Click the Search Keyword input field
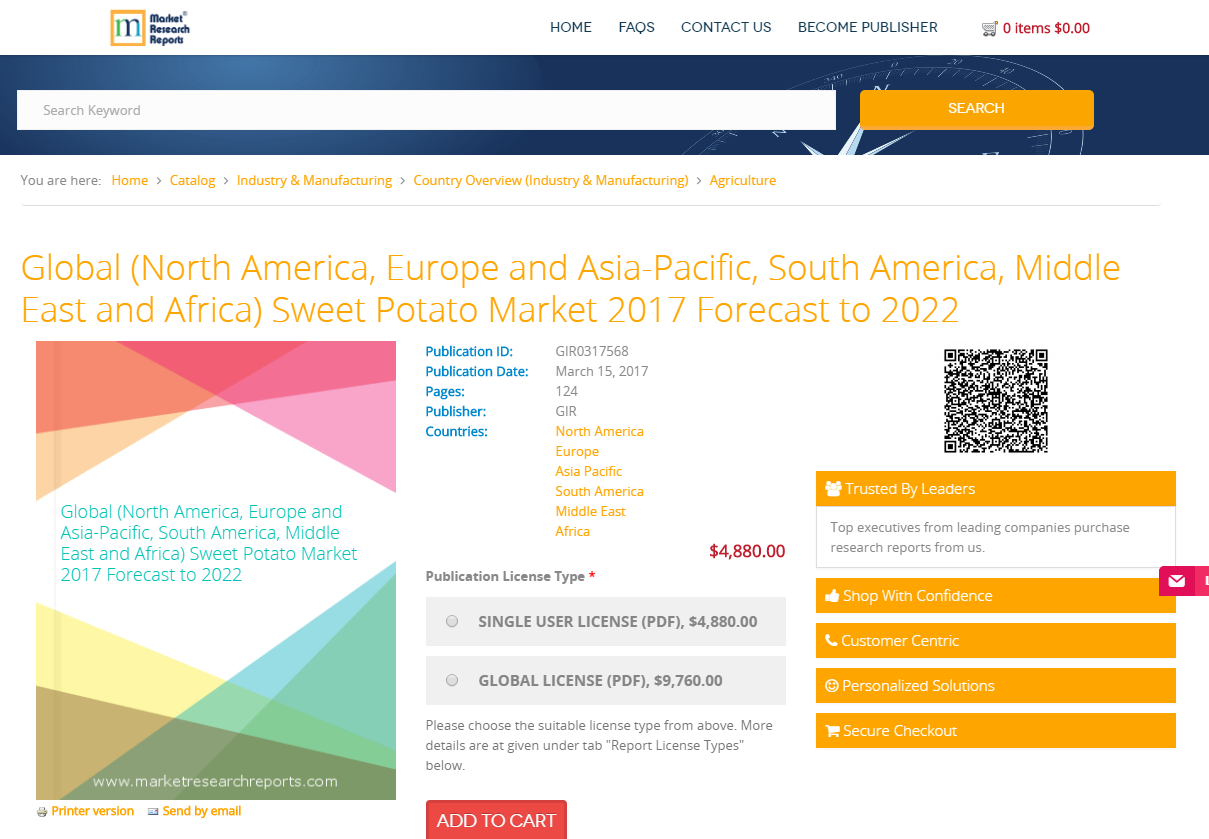1209x839 pixels. click(426, 110)
